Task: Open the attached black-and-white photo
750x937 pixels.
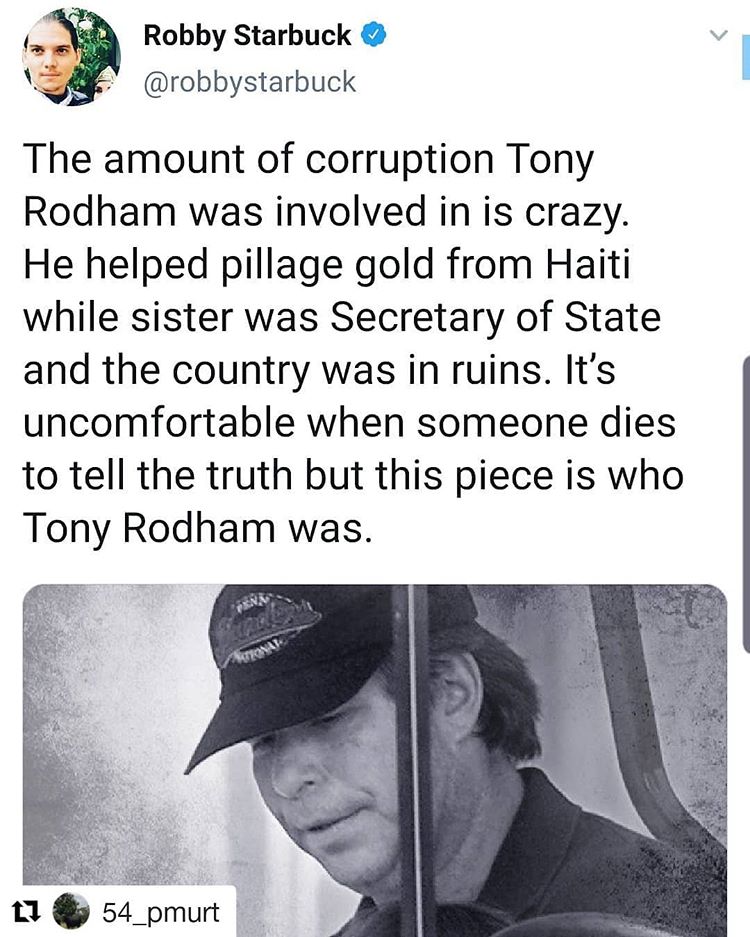Action: pos(375,760)
